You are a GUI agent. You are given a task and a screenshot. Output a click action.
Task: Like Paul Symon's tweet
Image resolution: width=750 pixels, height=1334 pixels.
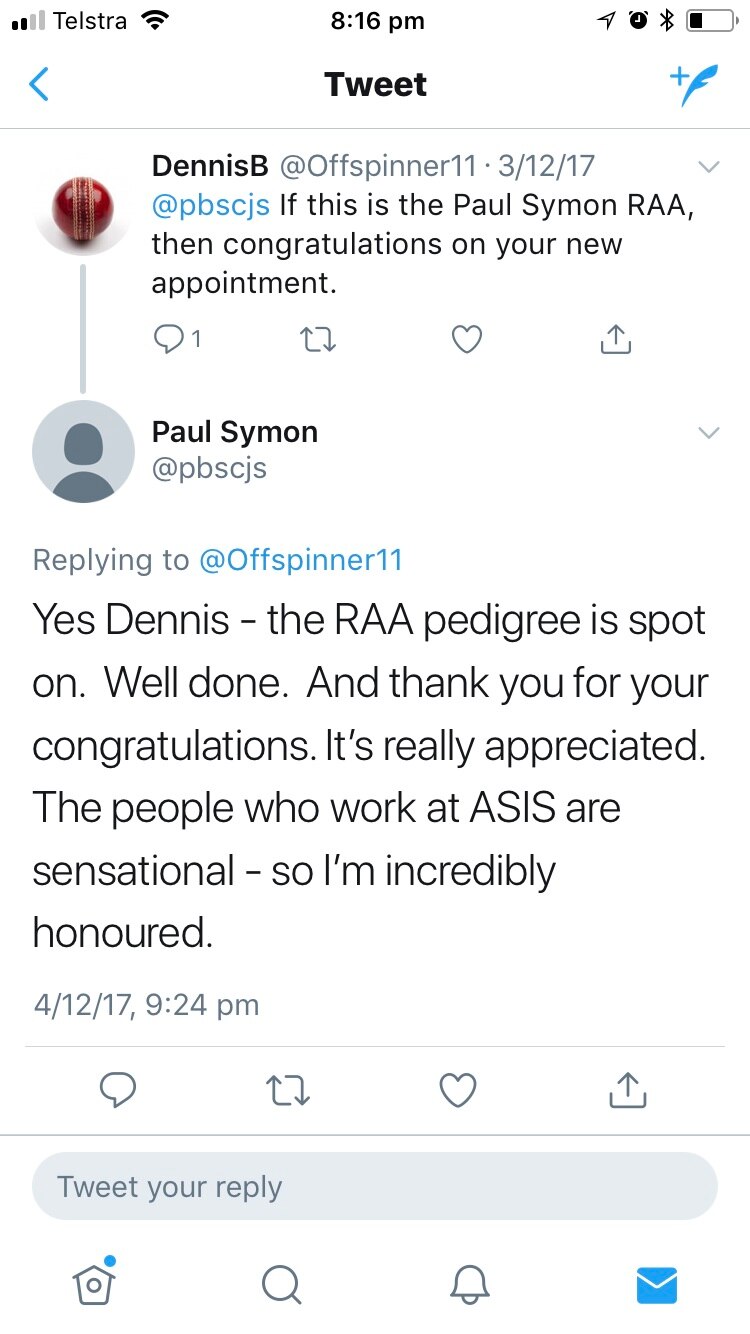(x=457, y=1089)
